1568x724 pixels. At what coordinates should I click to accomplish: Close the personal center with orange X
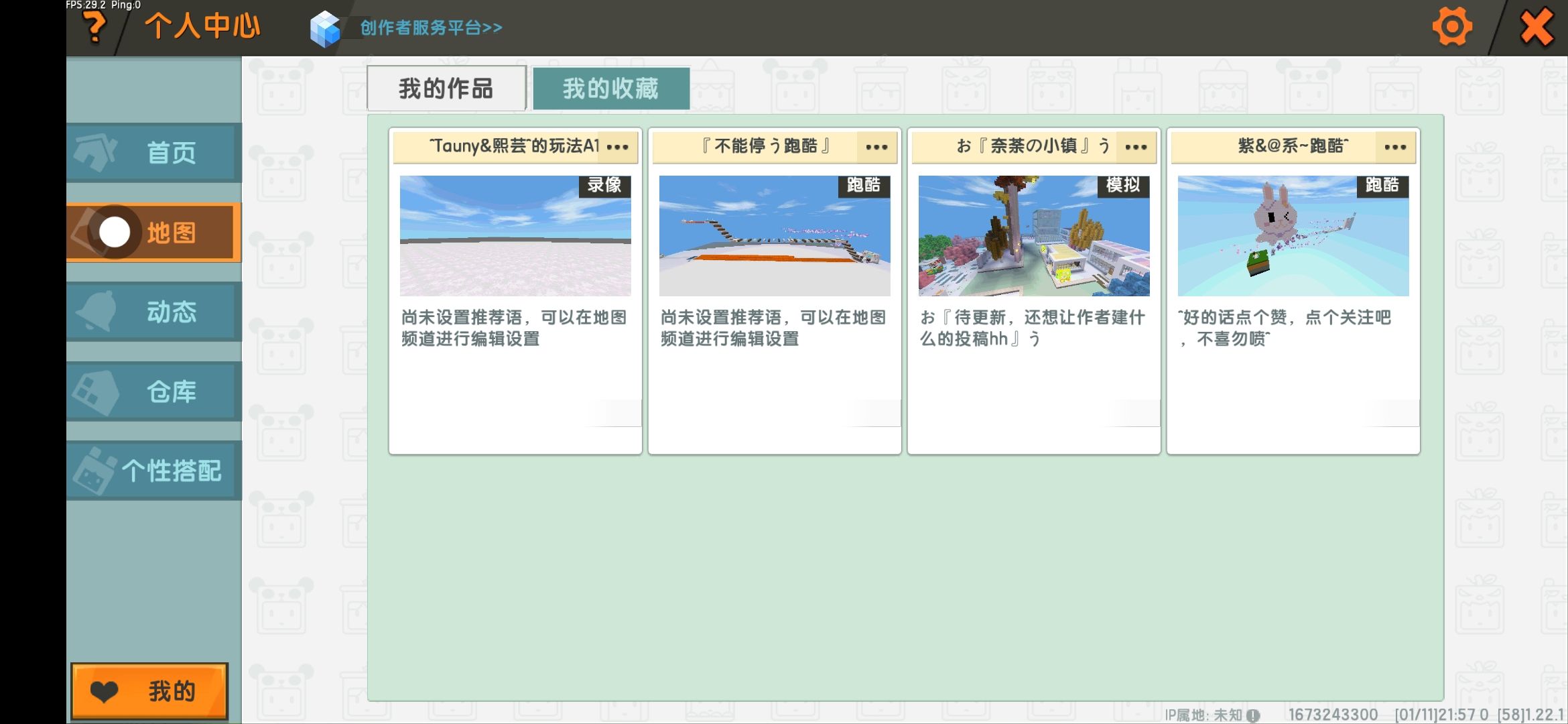[1536, 27]
